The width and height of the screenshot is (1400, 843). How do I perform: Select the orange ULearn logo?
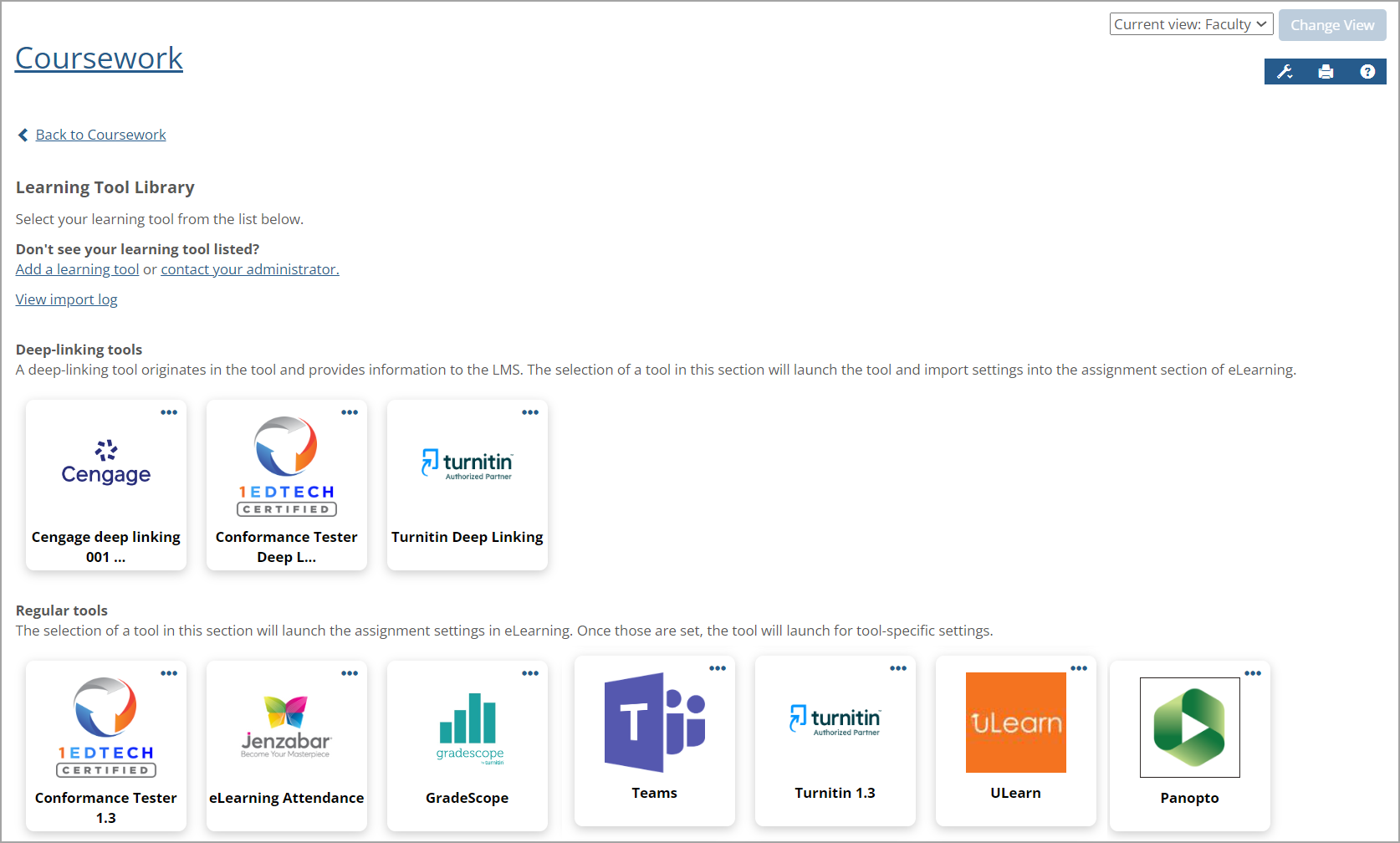click(1016, 723)
